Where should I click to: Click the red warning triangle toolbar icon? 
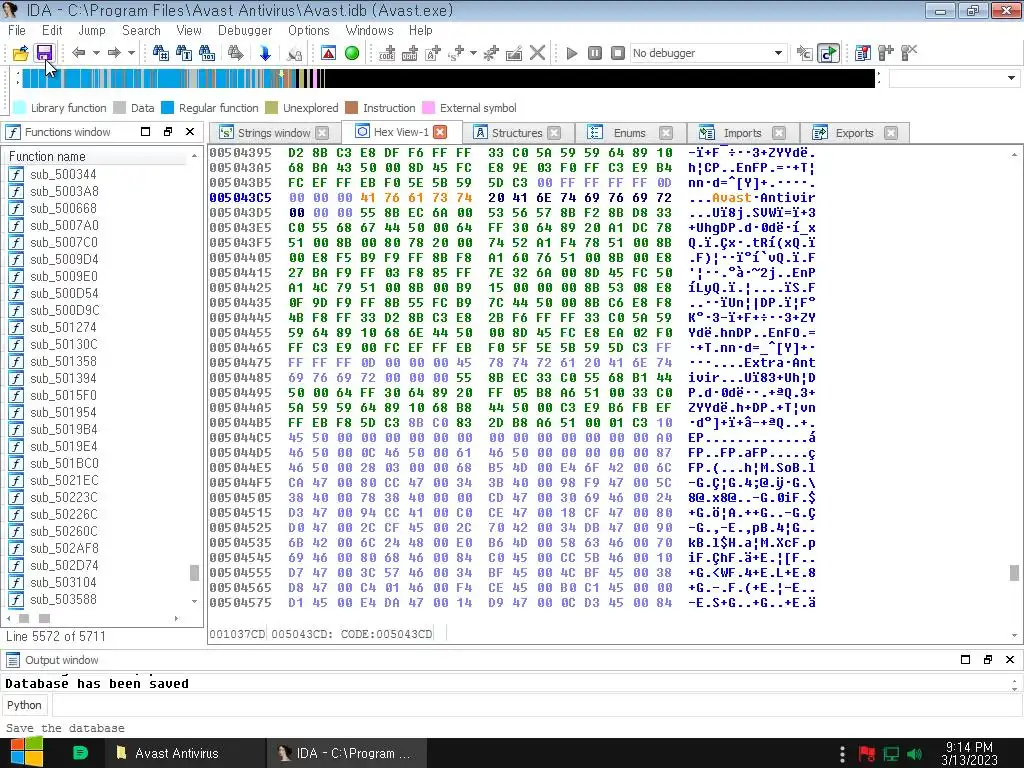pos(328,53)
